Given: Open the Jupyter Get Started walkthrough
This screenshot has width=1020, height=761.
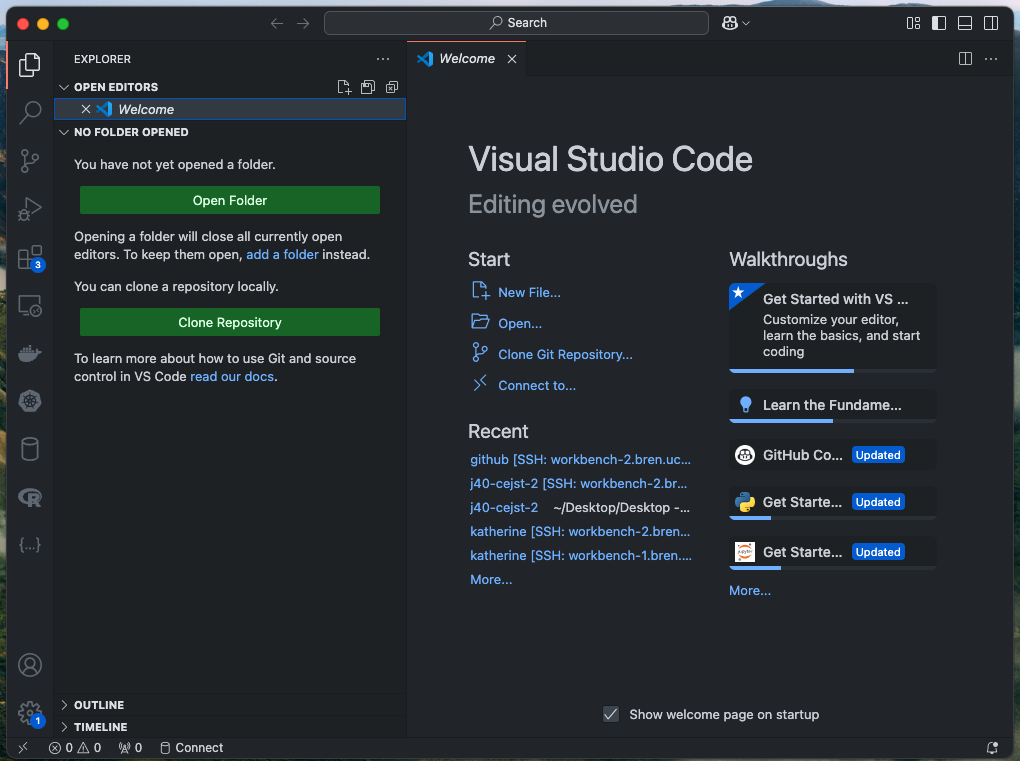Looking at the screenshot, I should click(833, 552).
